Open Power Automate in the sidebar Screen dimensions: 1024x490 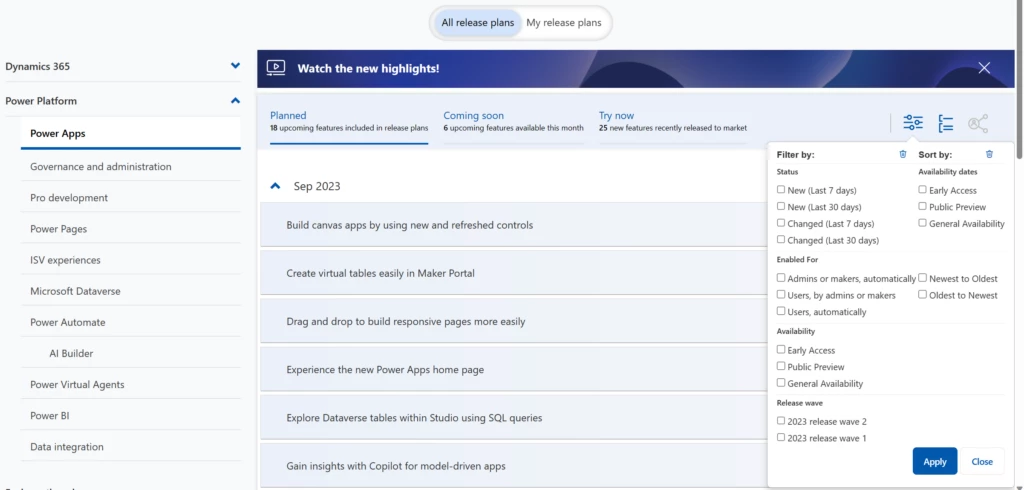point(68,322)
